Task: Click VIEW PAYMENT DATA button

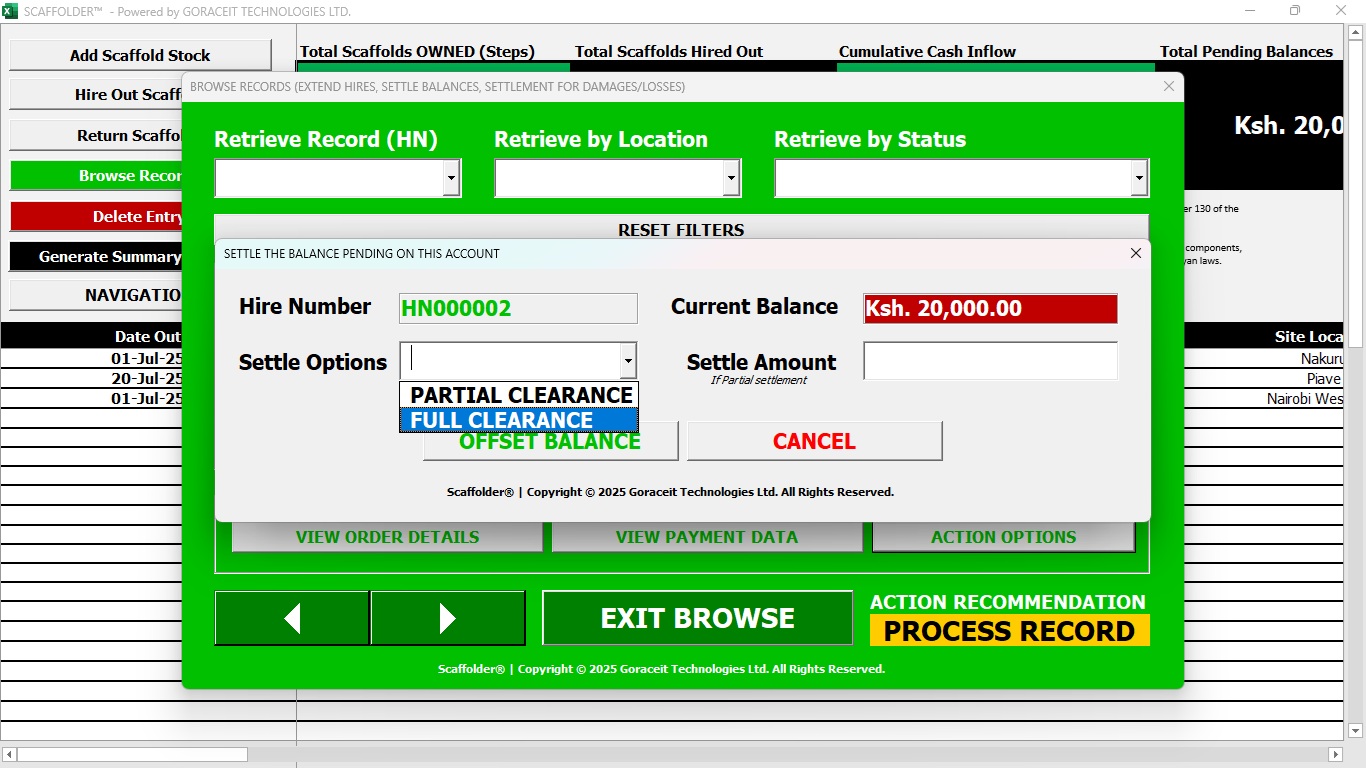Action: 706,537
